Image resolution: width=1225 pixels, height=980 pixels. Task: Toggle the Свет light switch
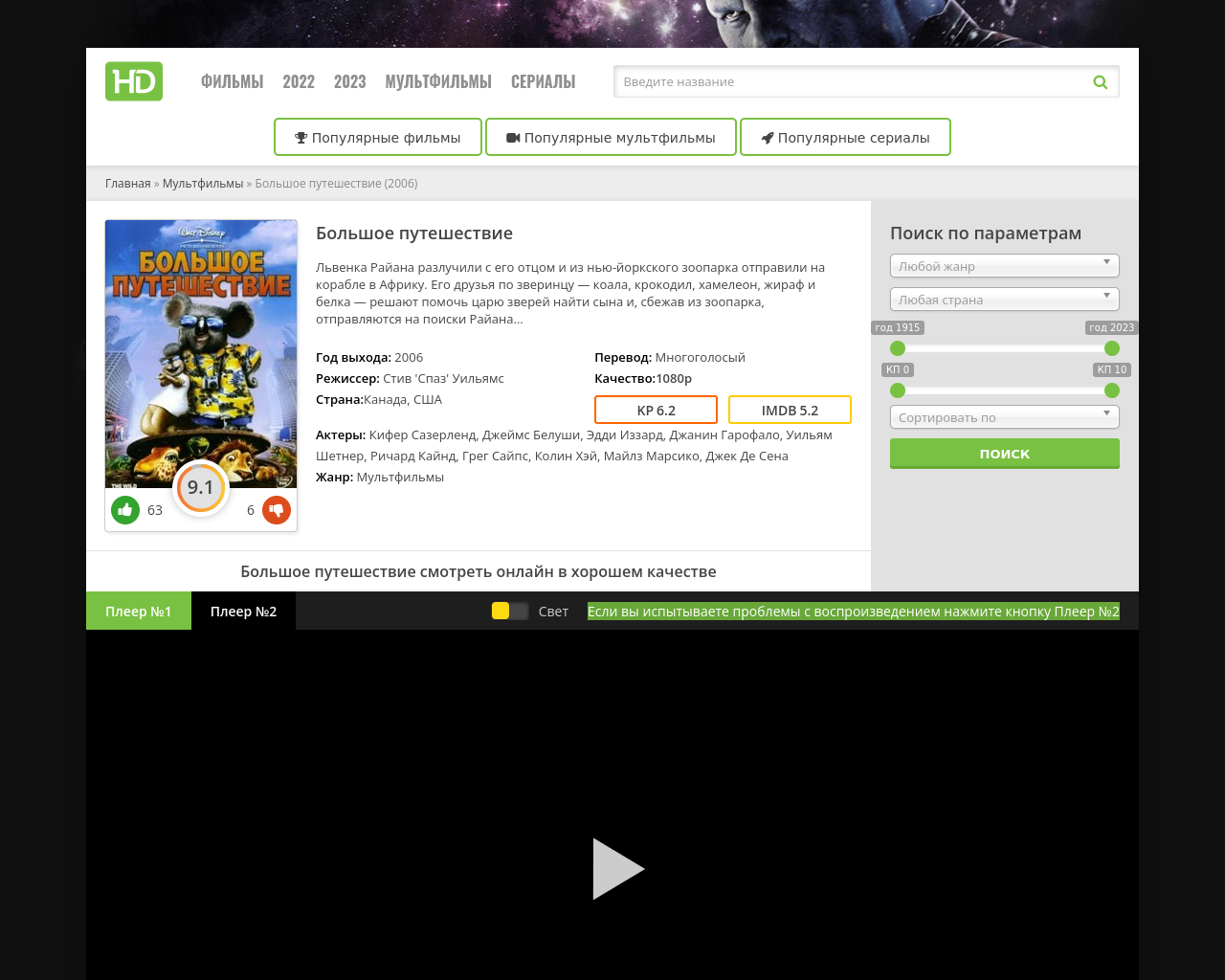coord(510,612)
